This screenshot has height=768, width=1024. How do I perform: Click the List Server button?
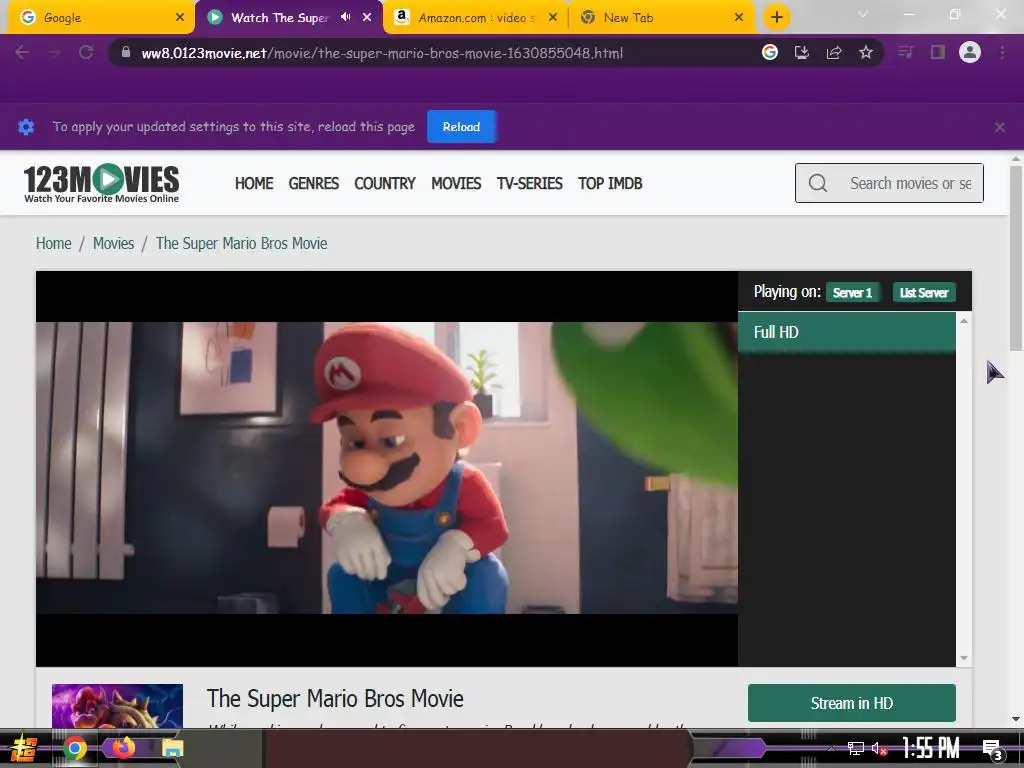[923, 293]
